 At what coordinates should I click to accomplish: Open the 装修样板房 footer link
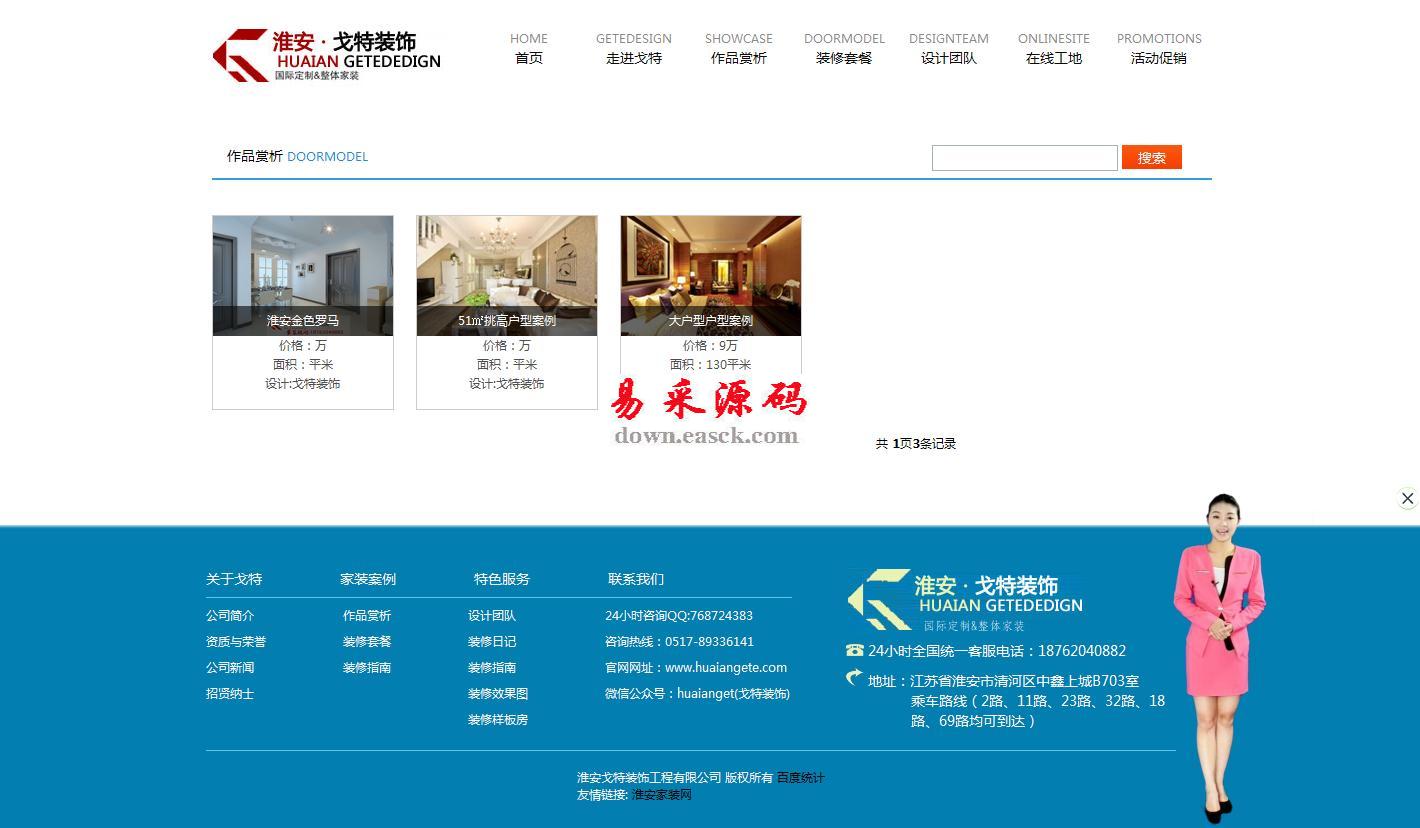pyautogui.click(x=498, y=720)
